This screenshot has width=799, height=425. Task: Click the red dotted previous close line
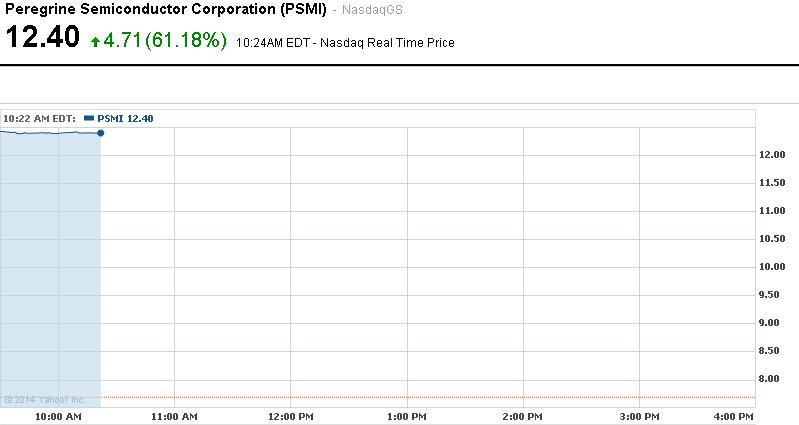(400, 397)
